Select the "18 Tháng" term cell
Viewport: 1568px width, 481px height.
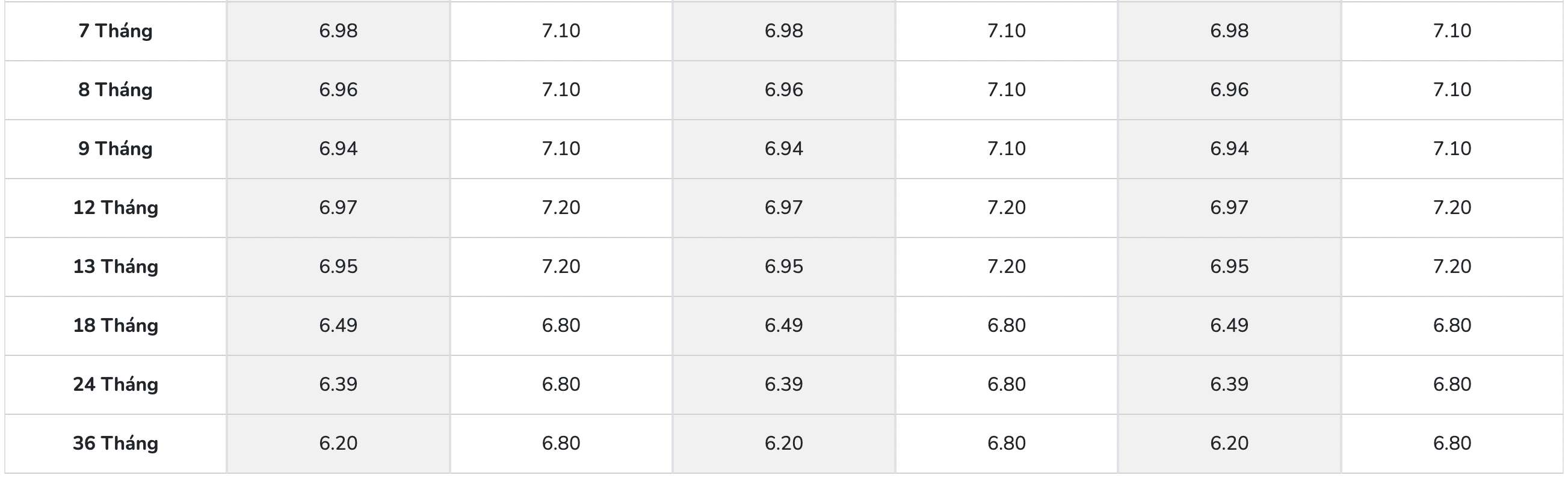pyautogui.click(x=116, y=326)
